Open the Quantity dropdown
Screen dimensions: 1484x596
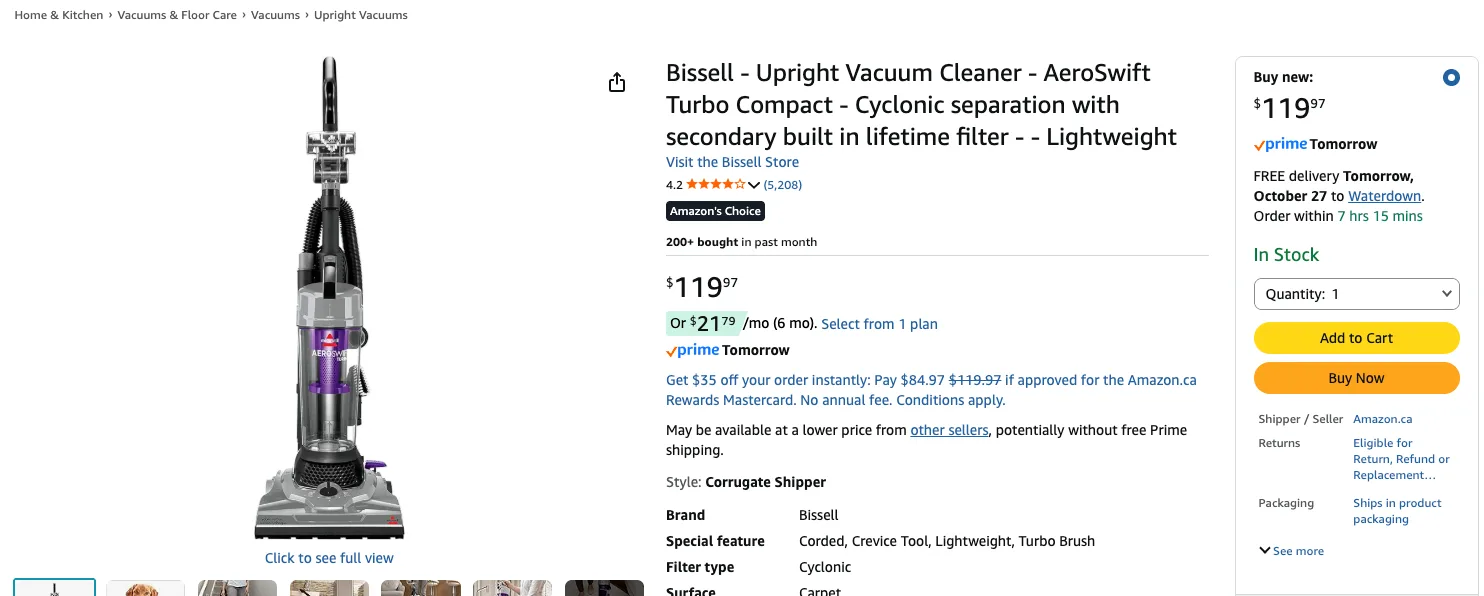click(1357, 293)
